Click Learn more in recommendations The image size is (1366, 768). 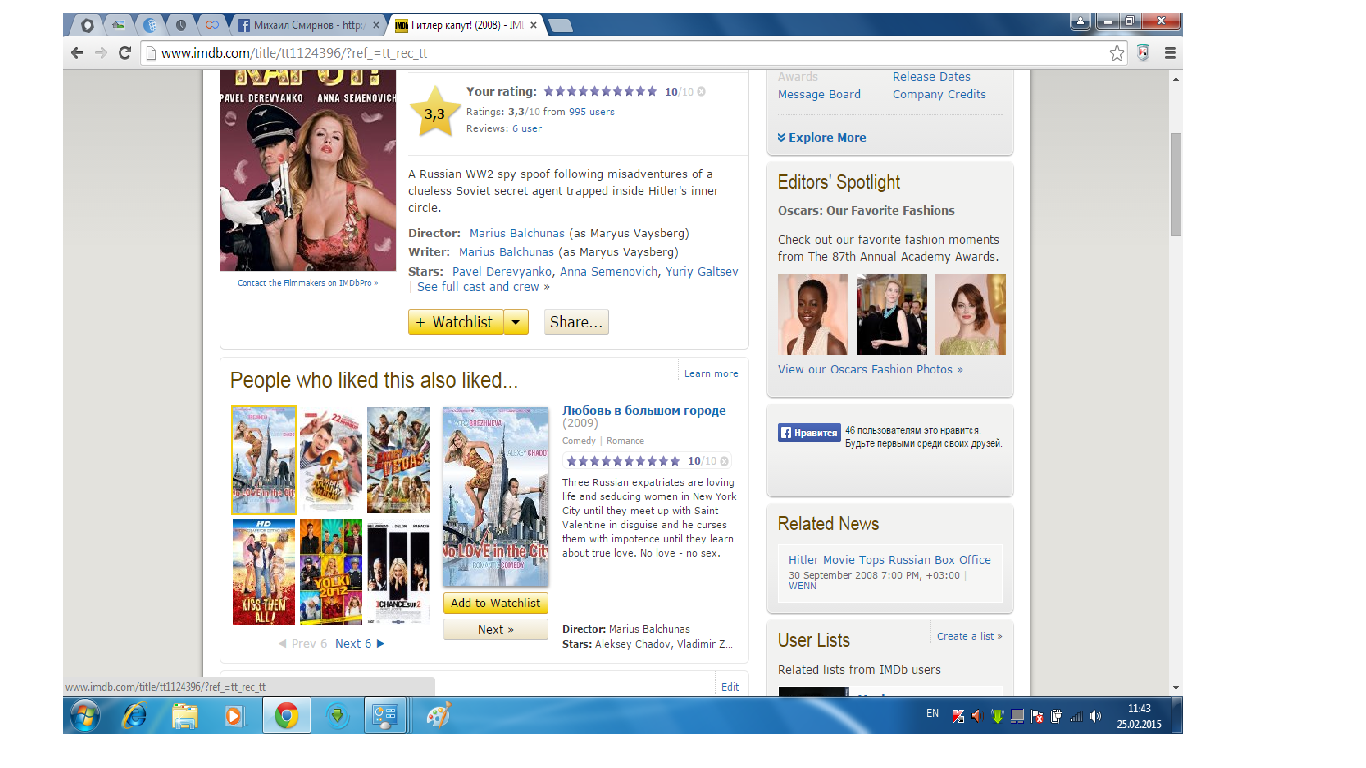tap(711, 374)
